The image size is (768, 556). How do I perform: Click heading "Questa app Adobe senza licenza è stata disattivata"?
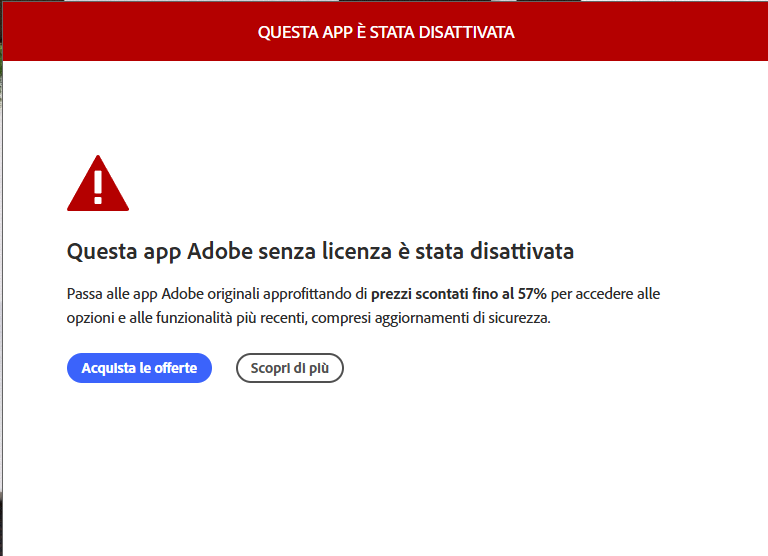pyautogui.click(x=320, y=251)
